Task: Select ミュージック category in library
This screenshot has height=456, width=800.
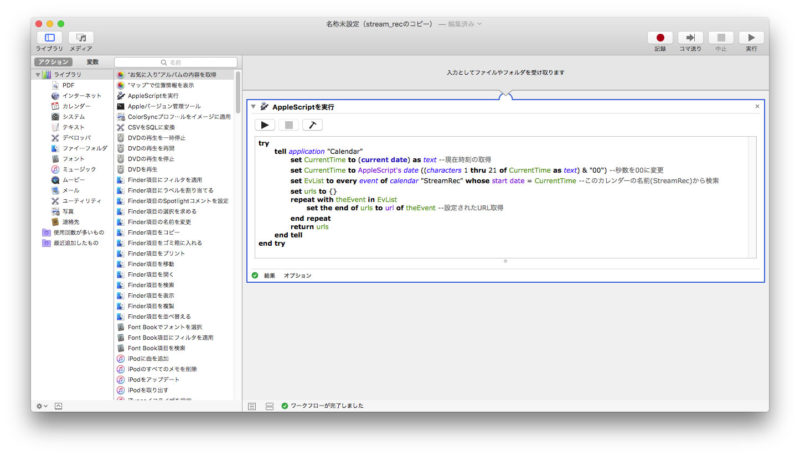Action: tap(73, 169)
